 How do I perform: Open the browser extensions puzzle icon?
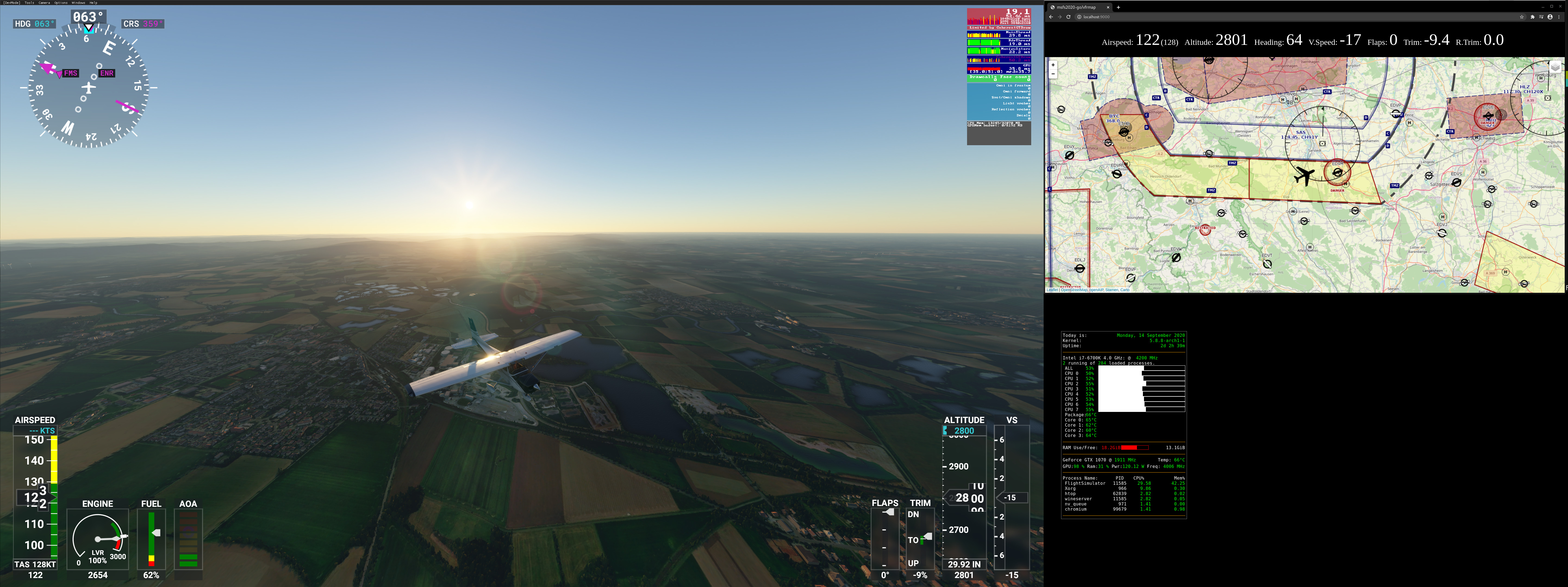tap(1532, 17)
